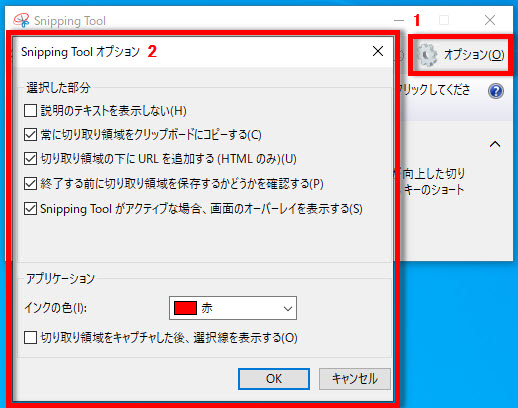Click the gear icon beside オプション

[427, 54]
